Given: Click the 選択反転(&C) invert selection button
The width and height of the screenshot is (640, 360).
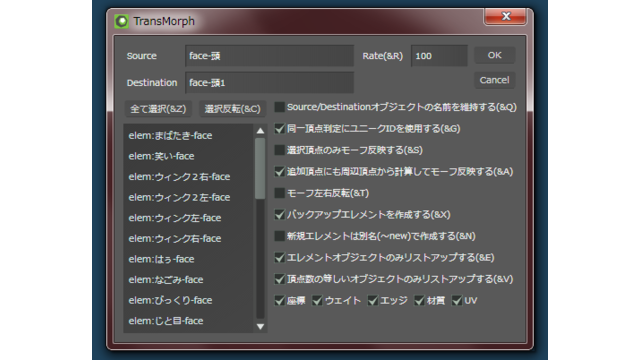Looking at the screenshot, I should [232, 109].
